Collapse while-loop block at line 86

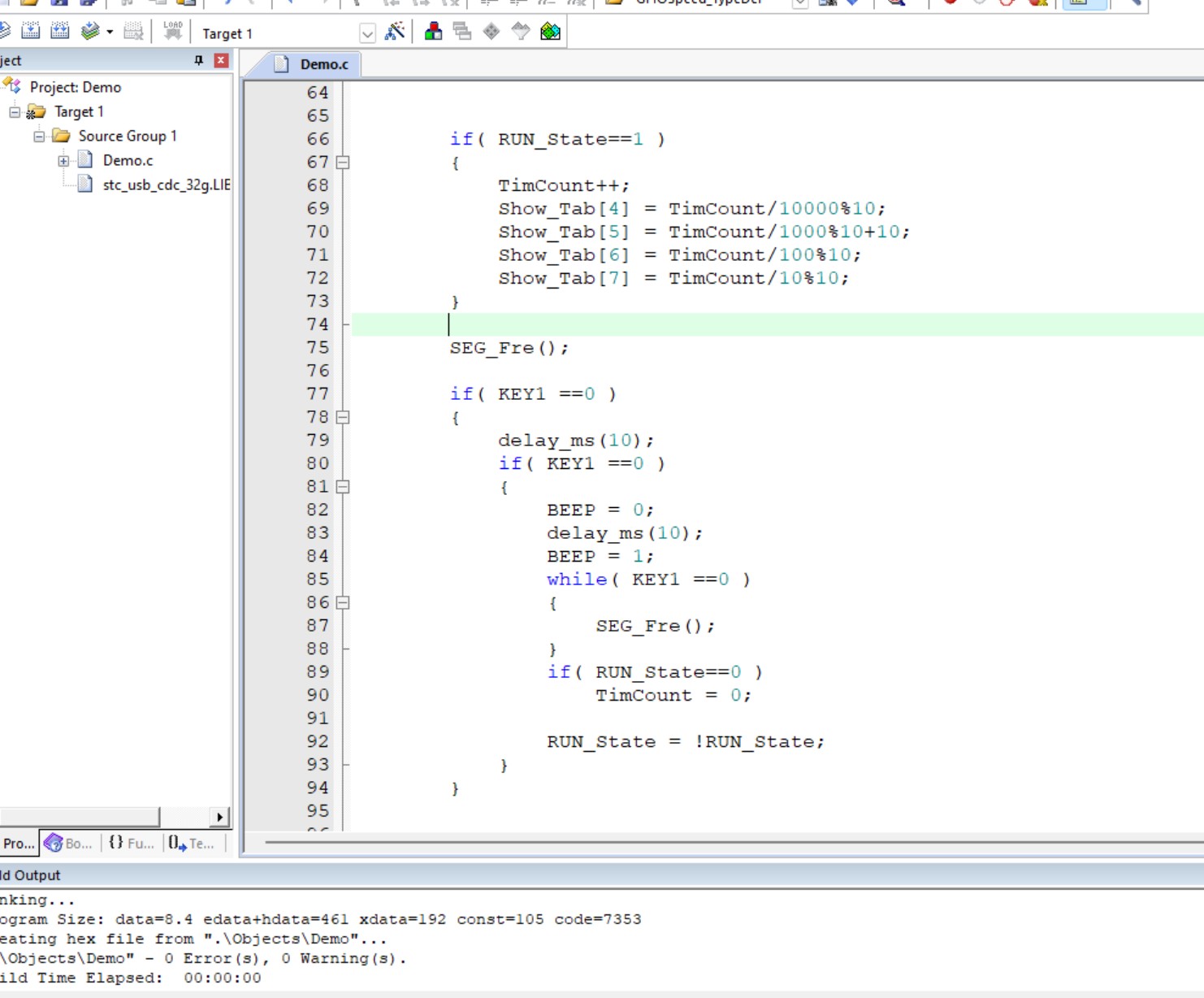pyautogui.click(x=343, y=603)
